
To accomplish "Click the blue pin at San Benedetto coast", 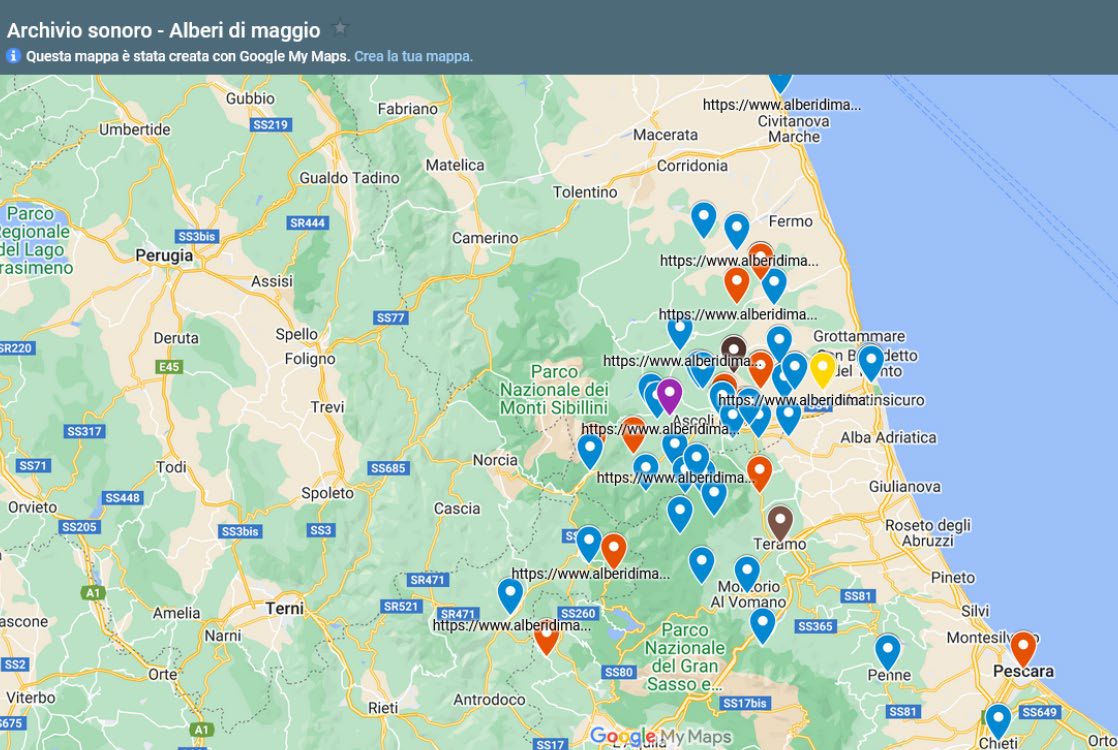I will coord(871,360).
